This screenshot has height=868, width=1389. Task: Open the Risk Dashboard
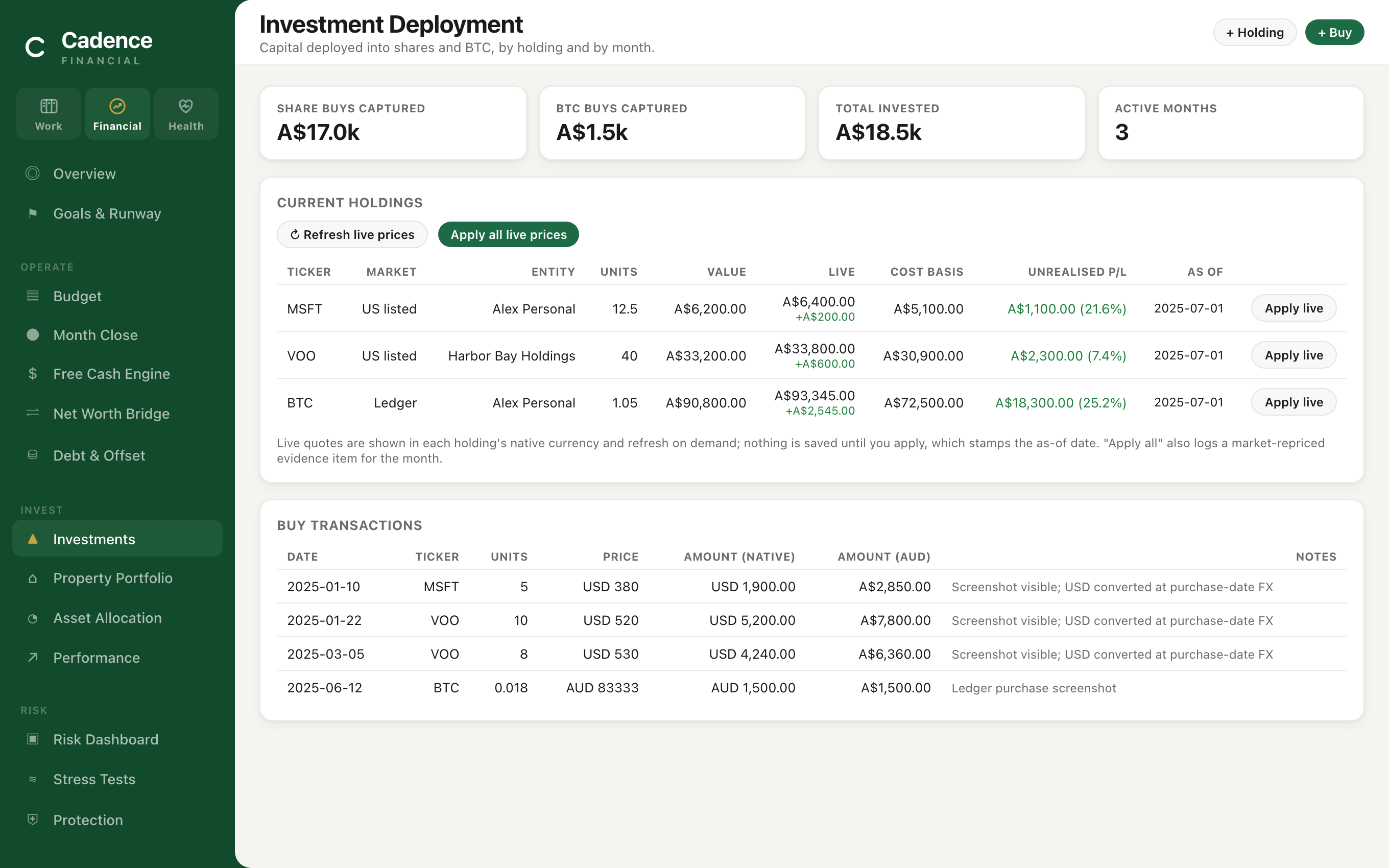117,739
